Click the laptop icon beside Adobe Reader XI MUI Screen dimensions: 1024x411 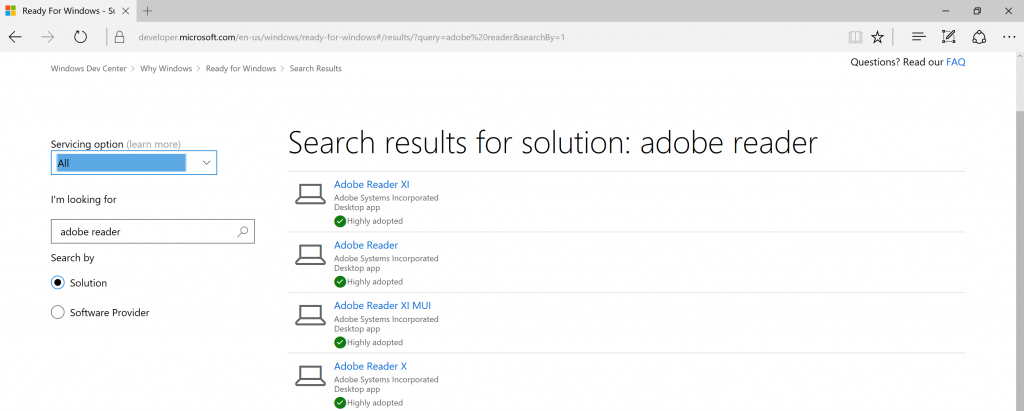pos(310,316)
